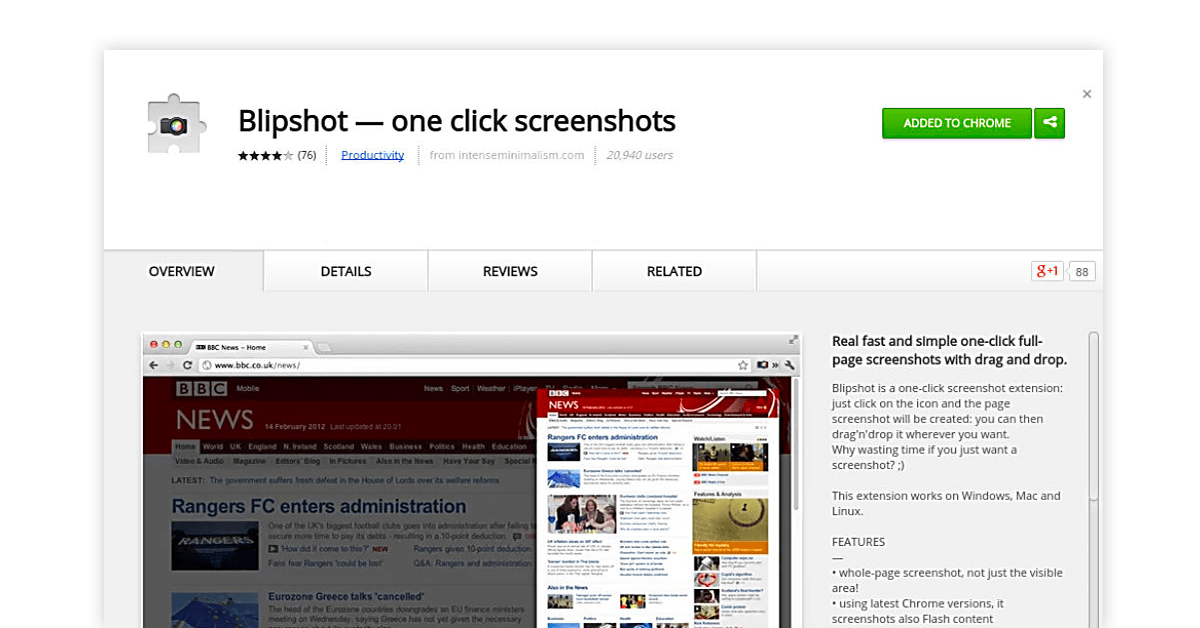
Task: Click the "Blipshot — one click screenshots" title
Action: click(457, 121)
